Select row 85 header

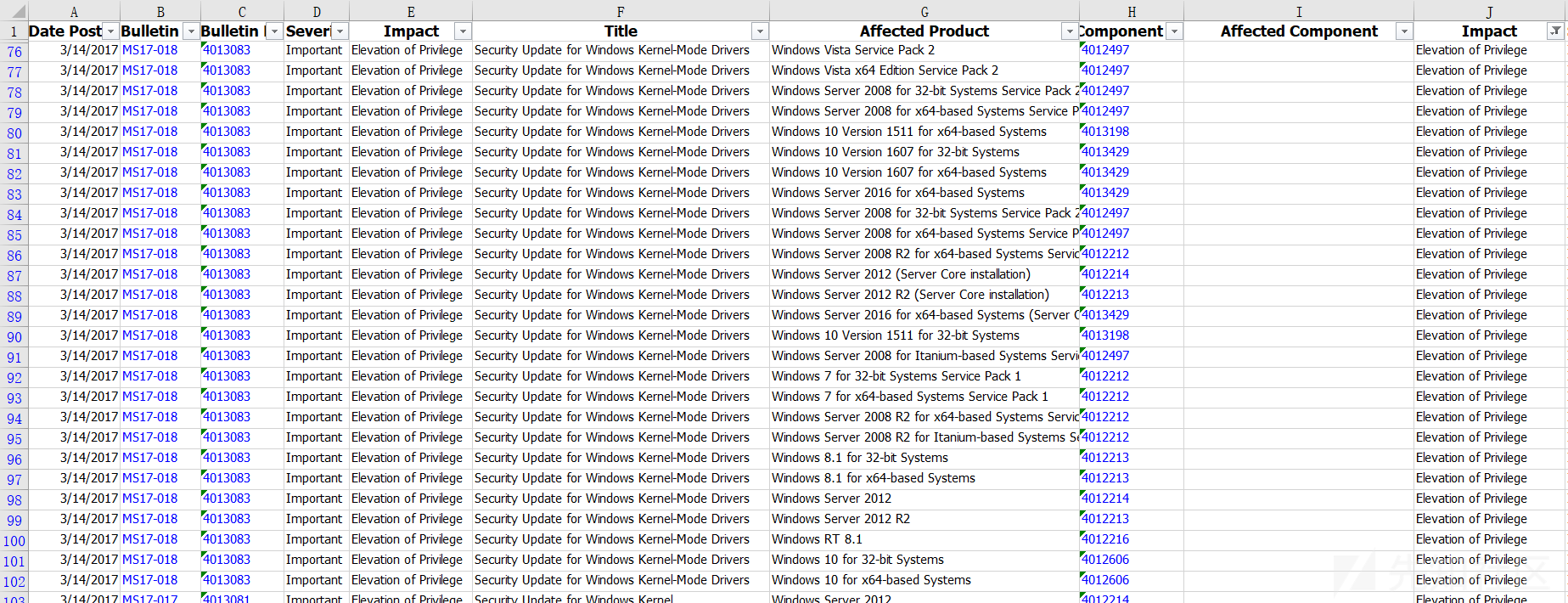click(x=14, y=235)
